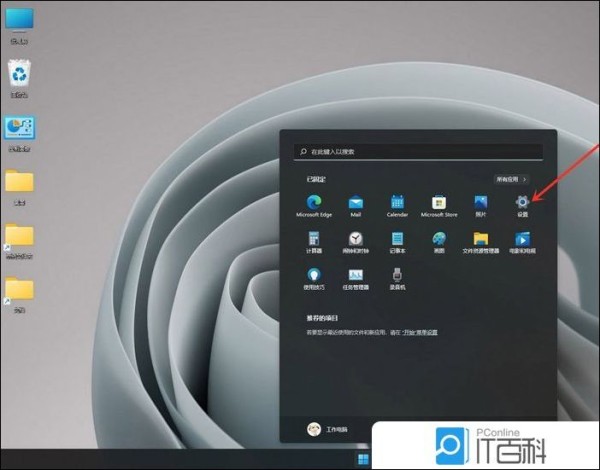Screen dimensions: 600x470
Task: Open the Photos (照片) app
Action: pos(481,206)
